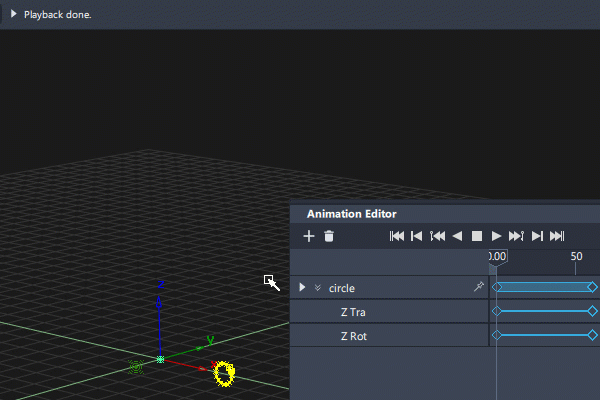The width and height of the screenshot is (600, 400).
Task: Collapse circle channels with double chevron
Action: 318,287
